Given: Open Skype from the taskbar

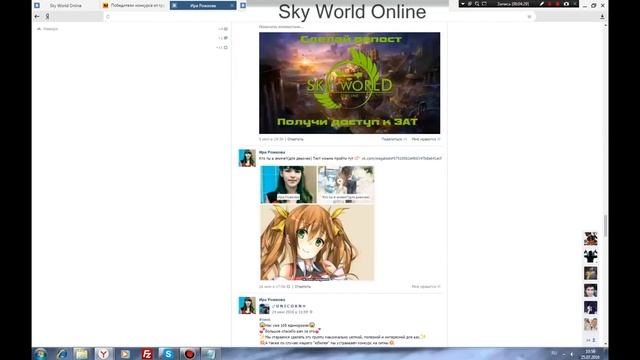Looking at the screenshot, I should (x=168, y=354).
